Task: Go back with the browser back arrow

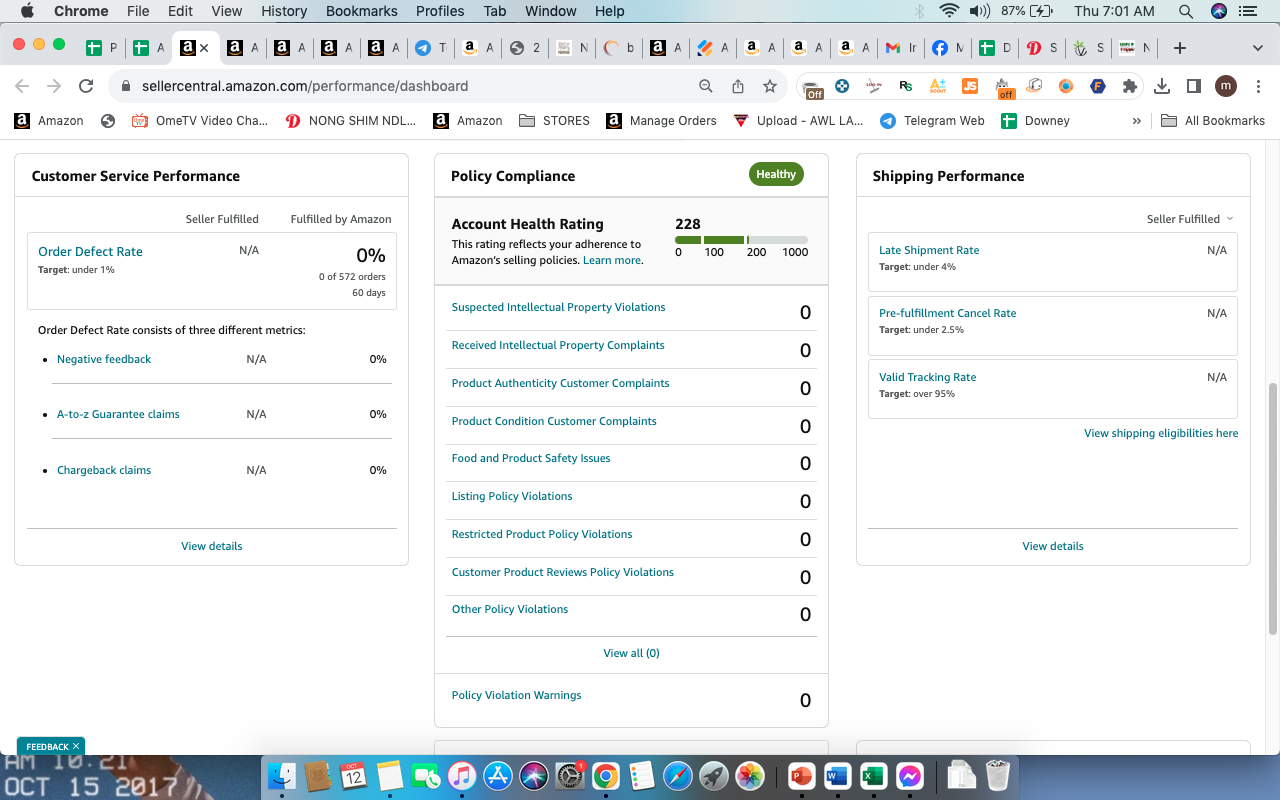Action: pos(22,86)
